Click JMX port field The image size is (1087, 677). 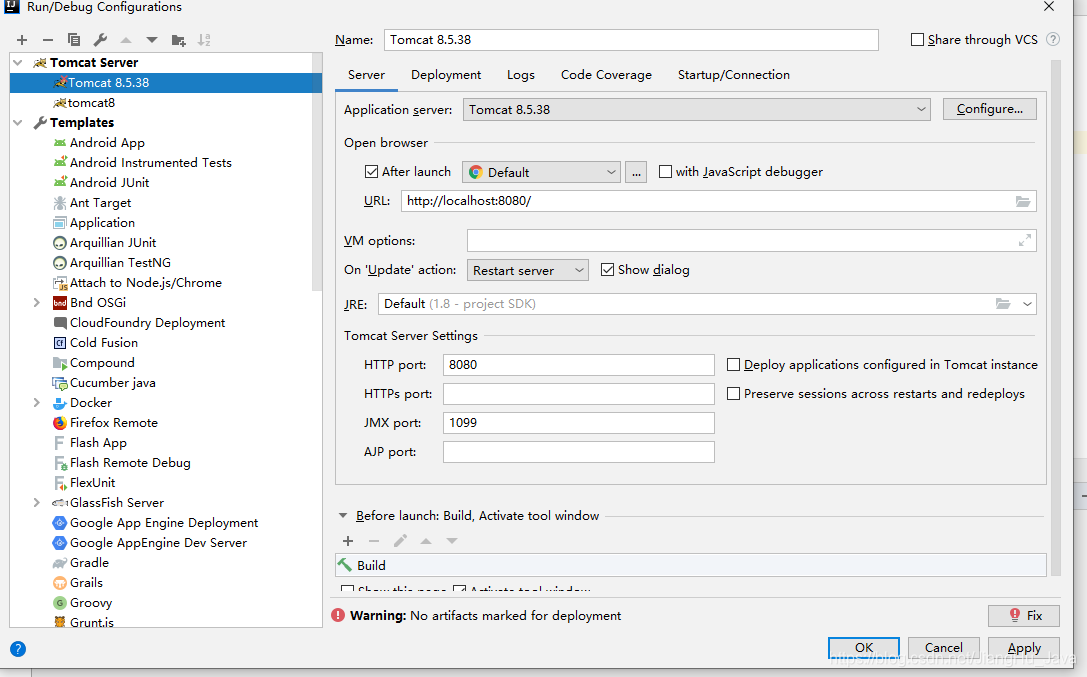[x=579, y=423]
